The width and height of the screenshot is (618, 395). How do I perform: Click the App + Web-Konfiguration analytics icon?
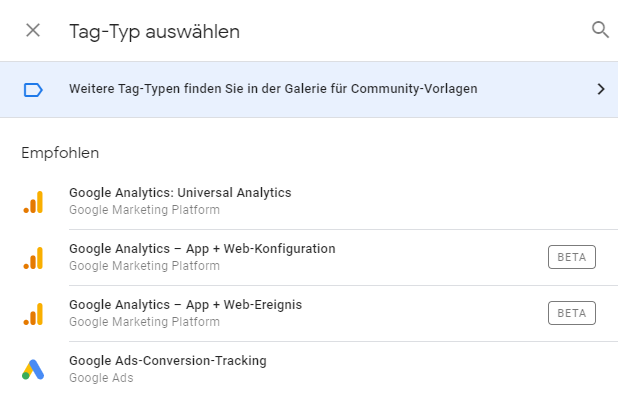click(x=34, y=258)
